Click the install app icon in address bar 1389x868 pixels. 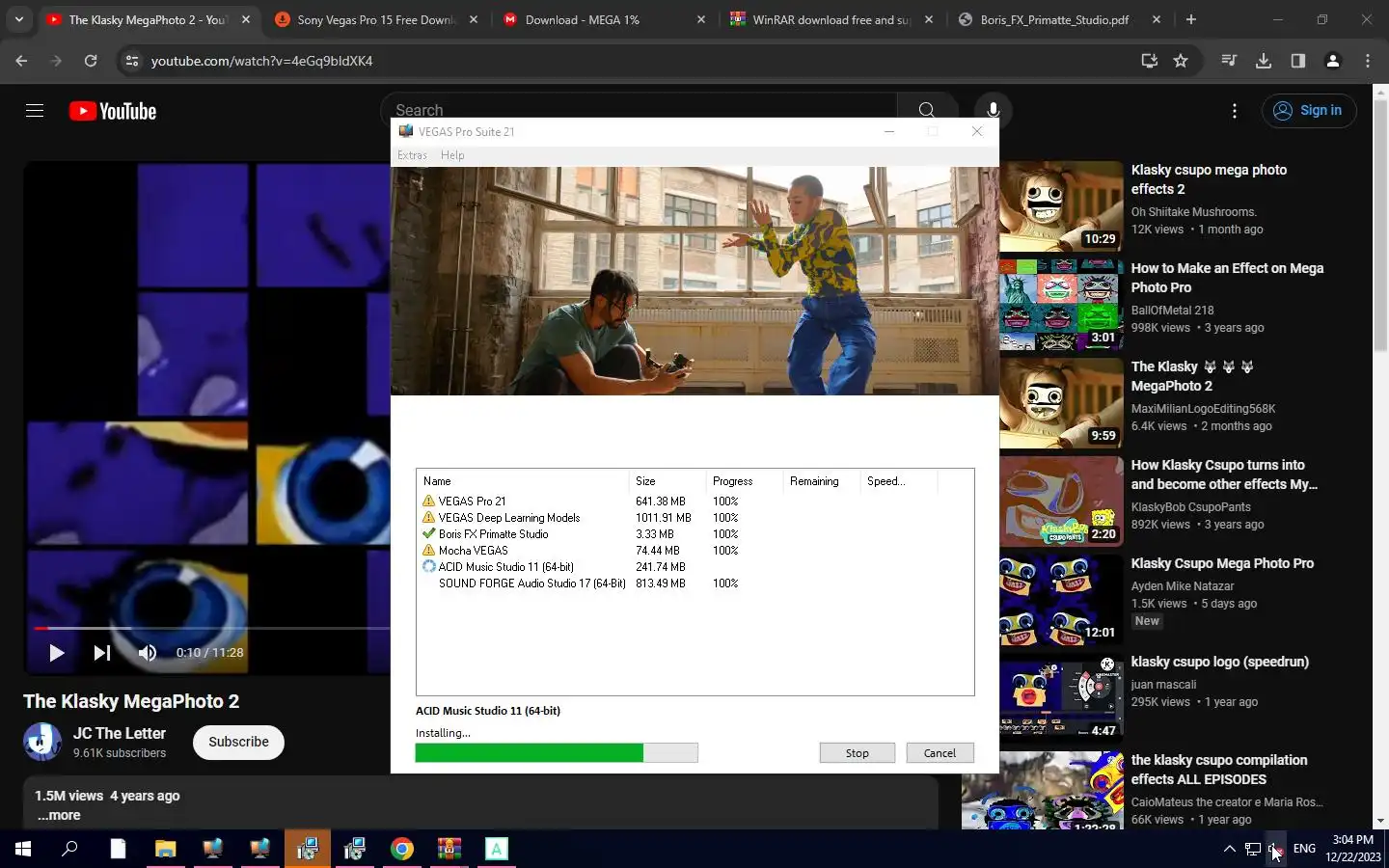1149,61
